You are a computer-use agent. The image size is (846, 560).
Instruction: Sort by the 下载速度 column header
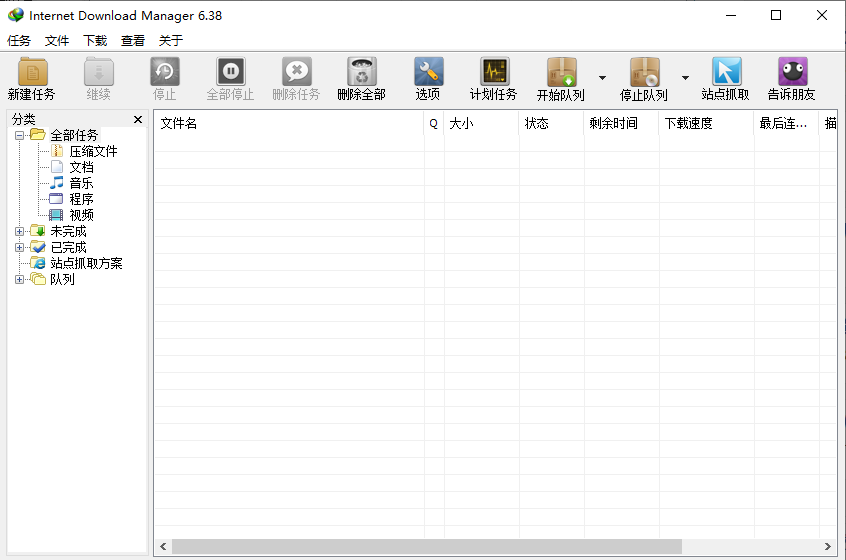[706, 124]
